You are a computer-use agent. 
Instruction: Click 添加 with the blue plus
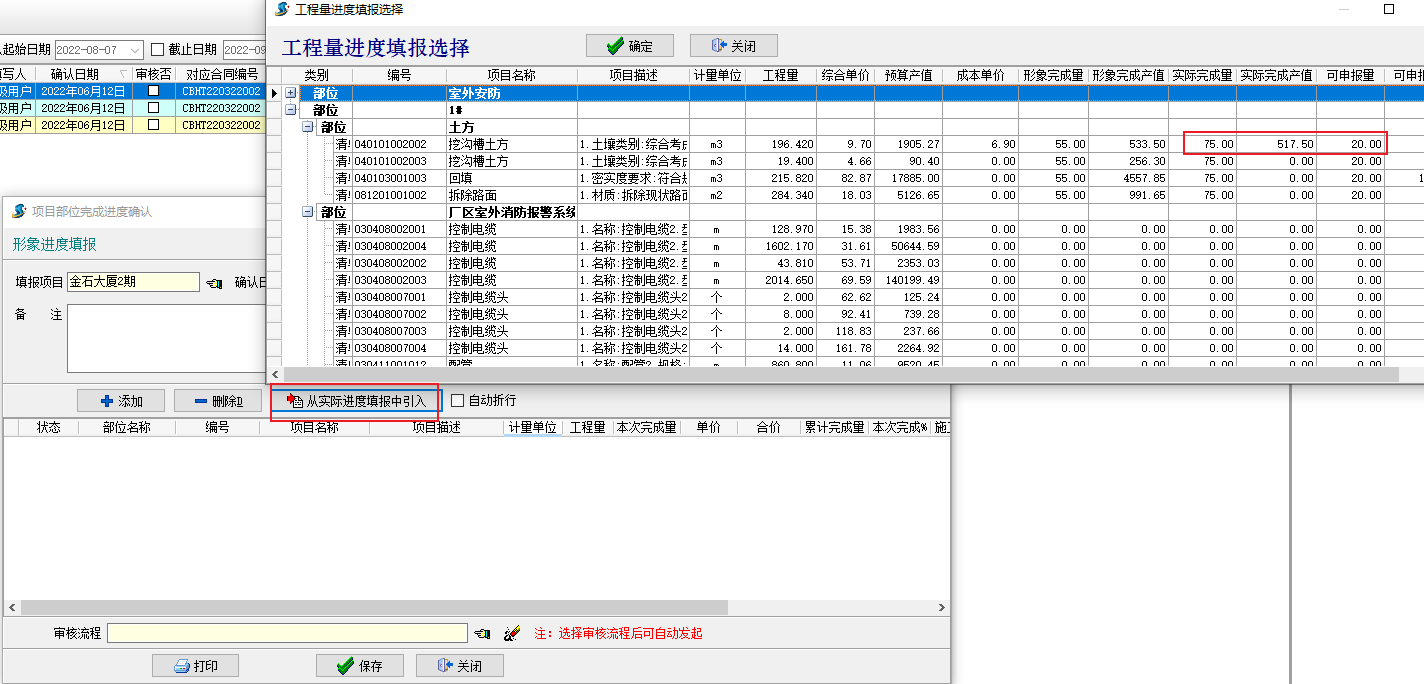tap(122, 401)
